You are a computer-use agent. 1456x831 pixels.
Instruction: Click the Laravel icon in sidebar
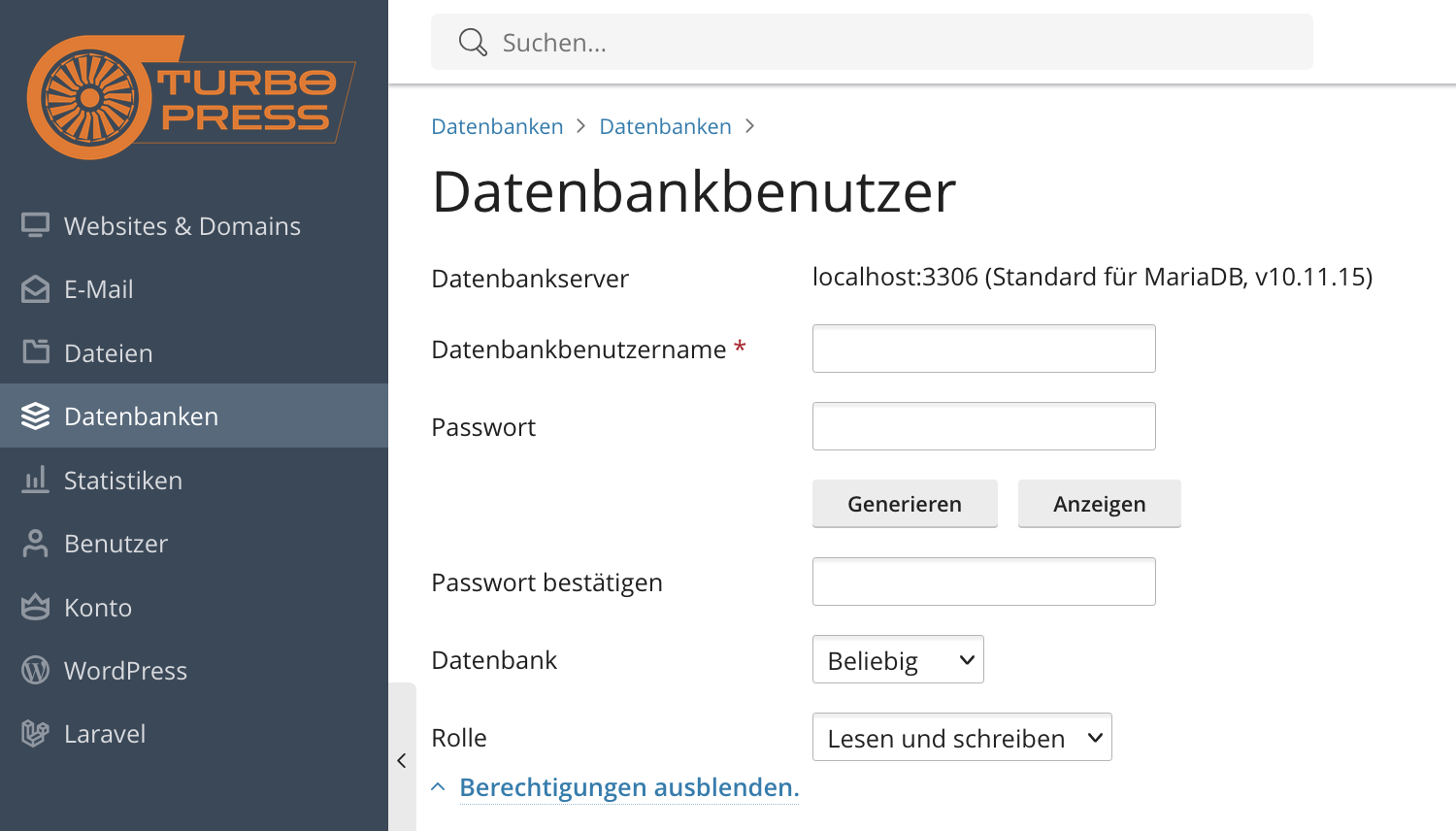tap(35, 734)
